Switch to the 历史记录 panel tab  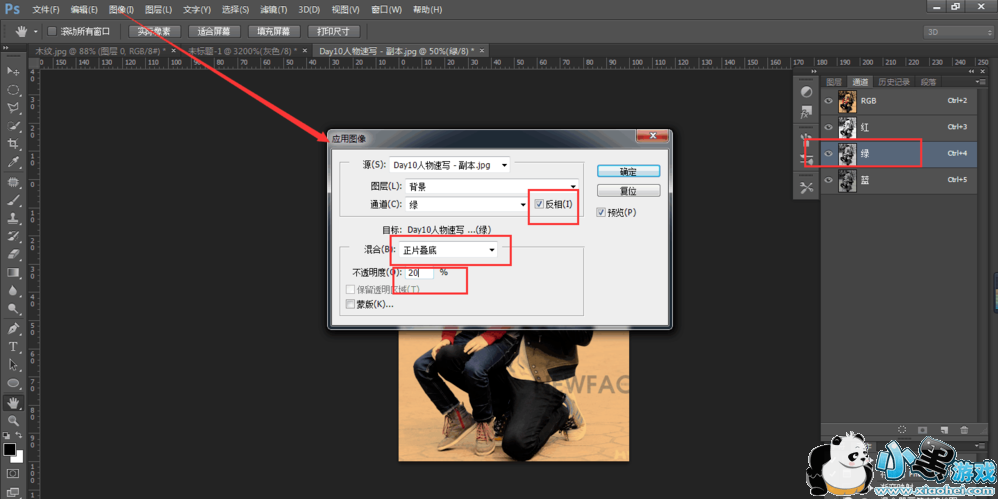pyautogui.click(x=894, y=81)
